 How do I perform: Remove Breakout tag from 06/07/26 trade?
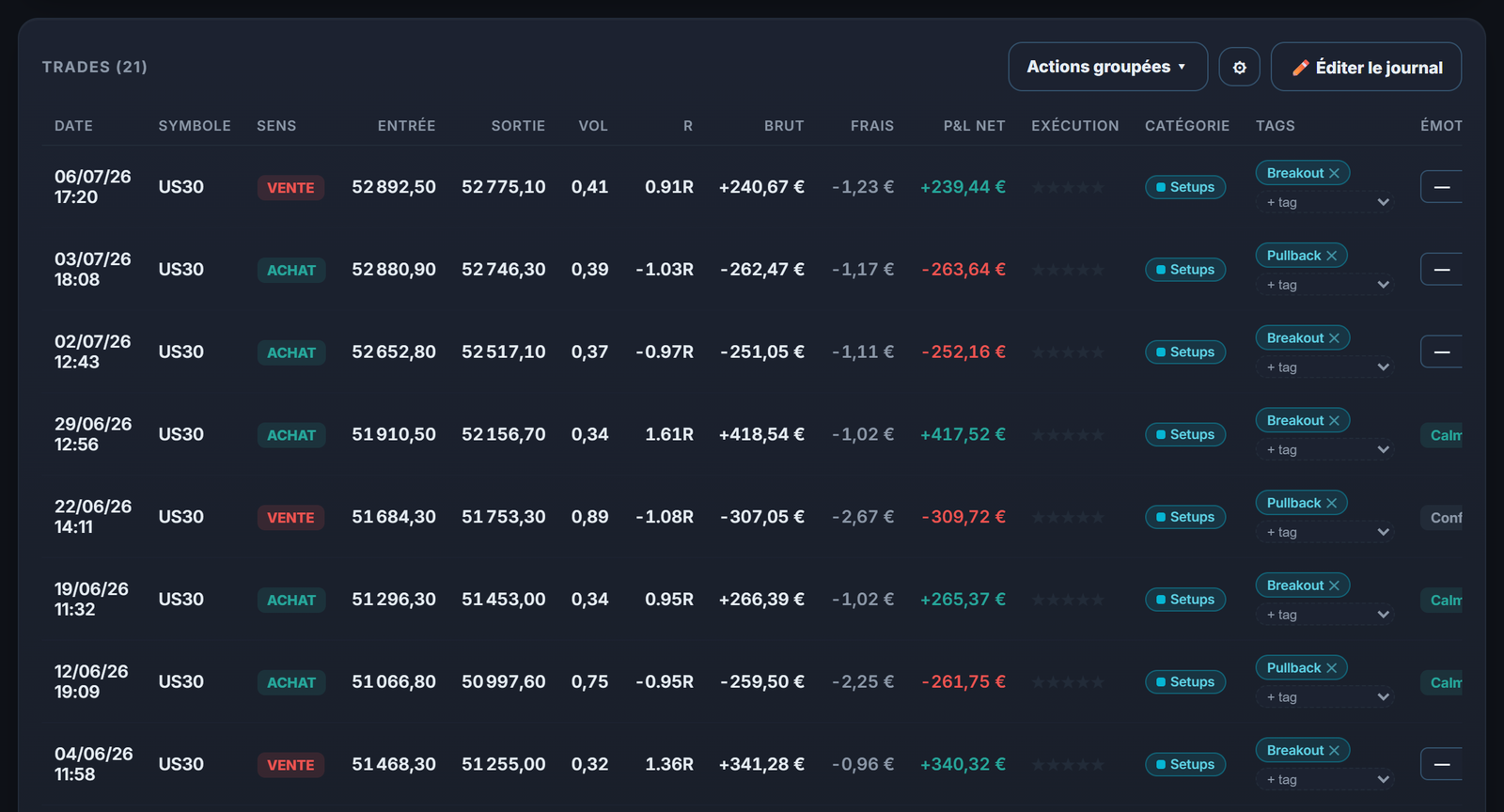point(1334,173)
